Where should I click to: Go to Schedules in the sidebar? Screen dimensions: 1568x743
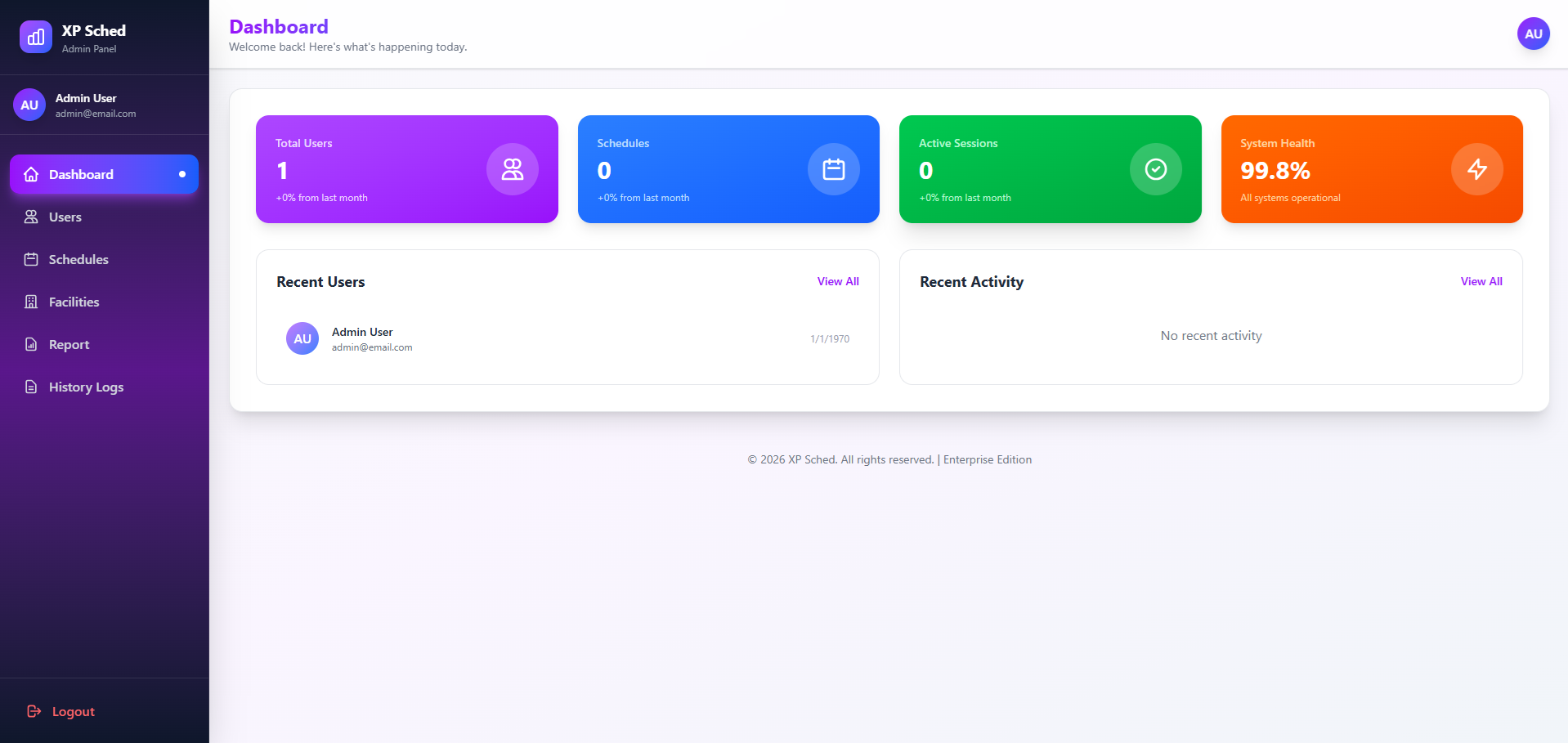tap(78, 259)
